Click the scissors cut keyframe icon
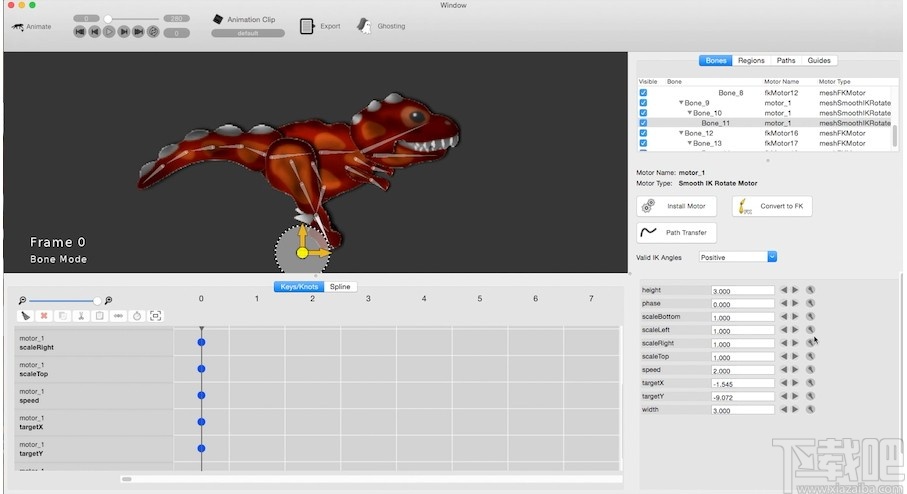 81,316
